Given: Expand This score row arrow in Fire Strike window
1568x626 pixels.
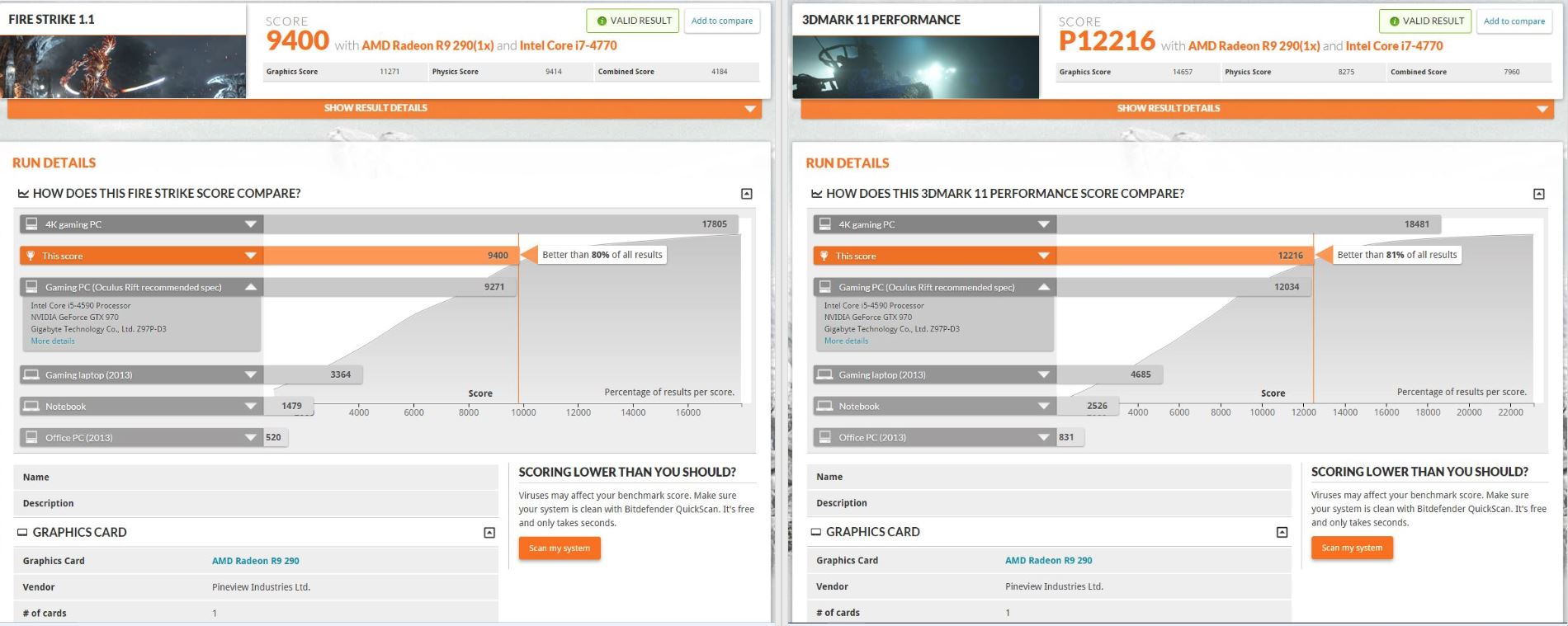Looking at the screenshot, I should [x=251, y=256].
